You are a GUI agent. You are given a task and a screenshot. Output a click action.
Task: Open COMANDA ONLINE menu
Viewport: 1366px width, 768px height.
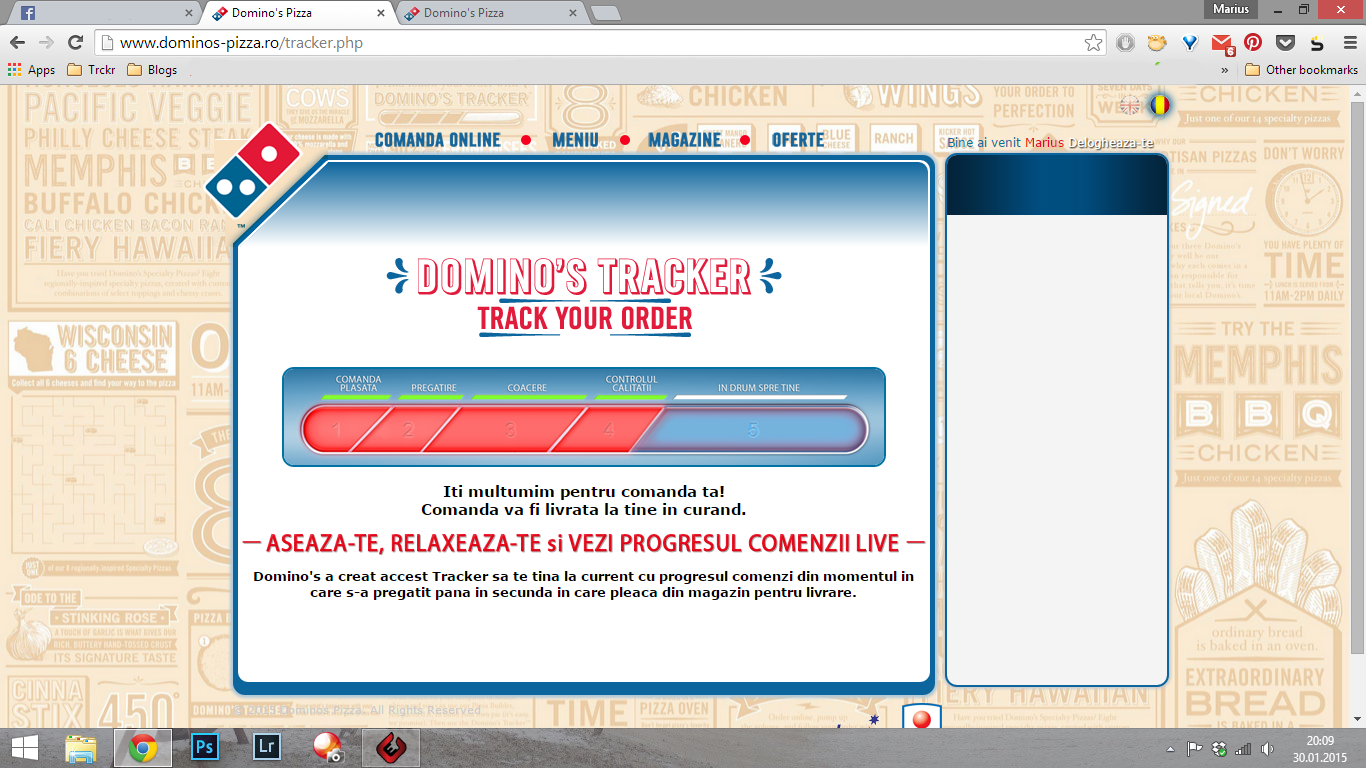pos(437,140)
